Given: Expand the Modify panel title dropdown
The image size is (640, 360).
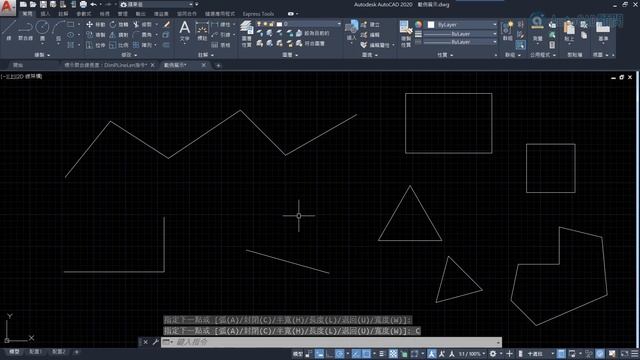Looking at the screenshot, I should tap(129, 55).
